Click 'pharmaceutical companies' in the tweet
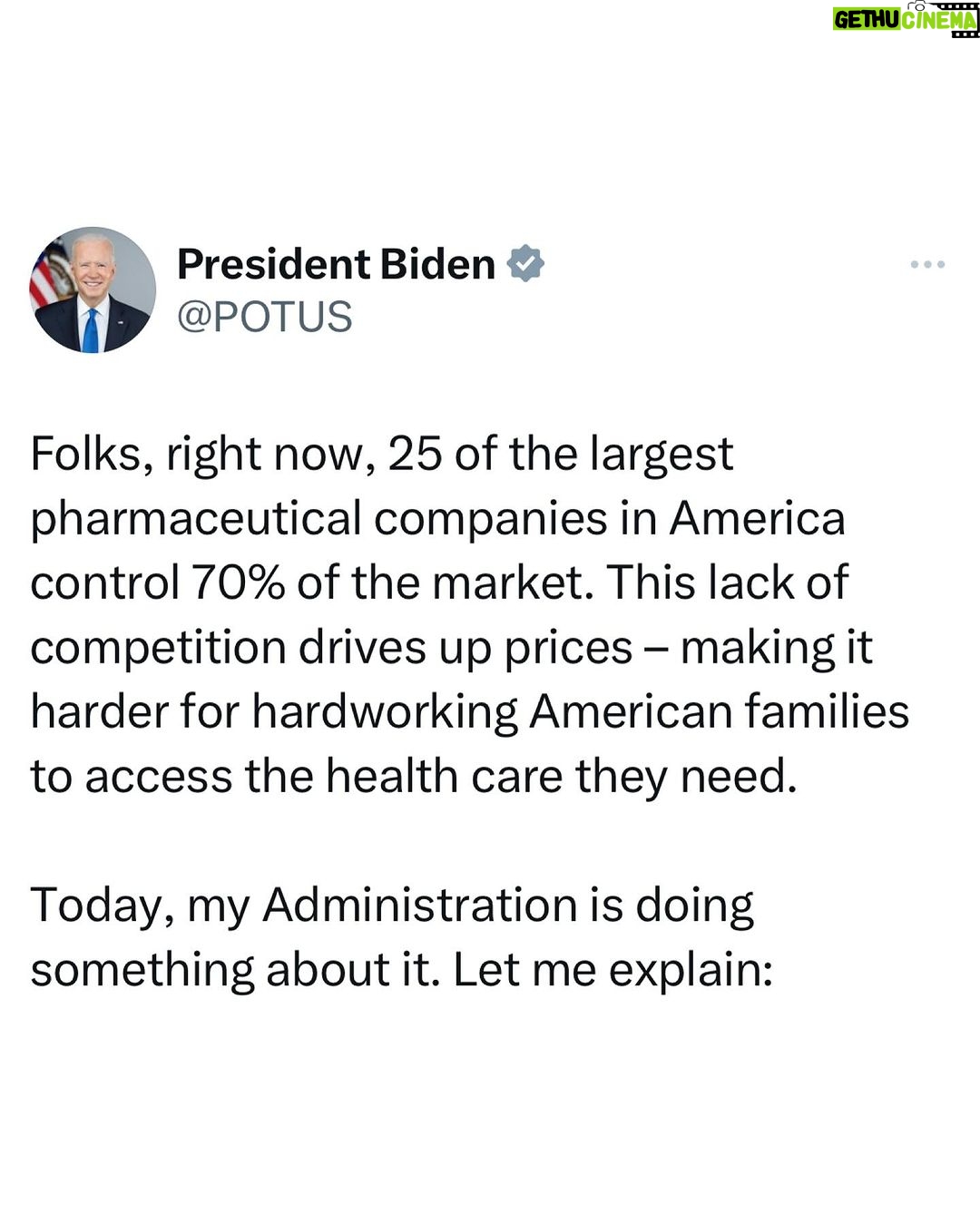The height and width of the screenshot is (1224, 980). 319,520
